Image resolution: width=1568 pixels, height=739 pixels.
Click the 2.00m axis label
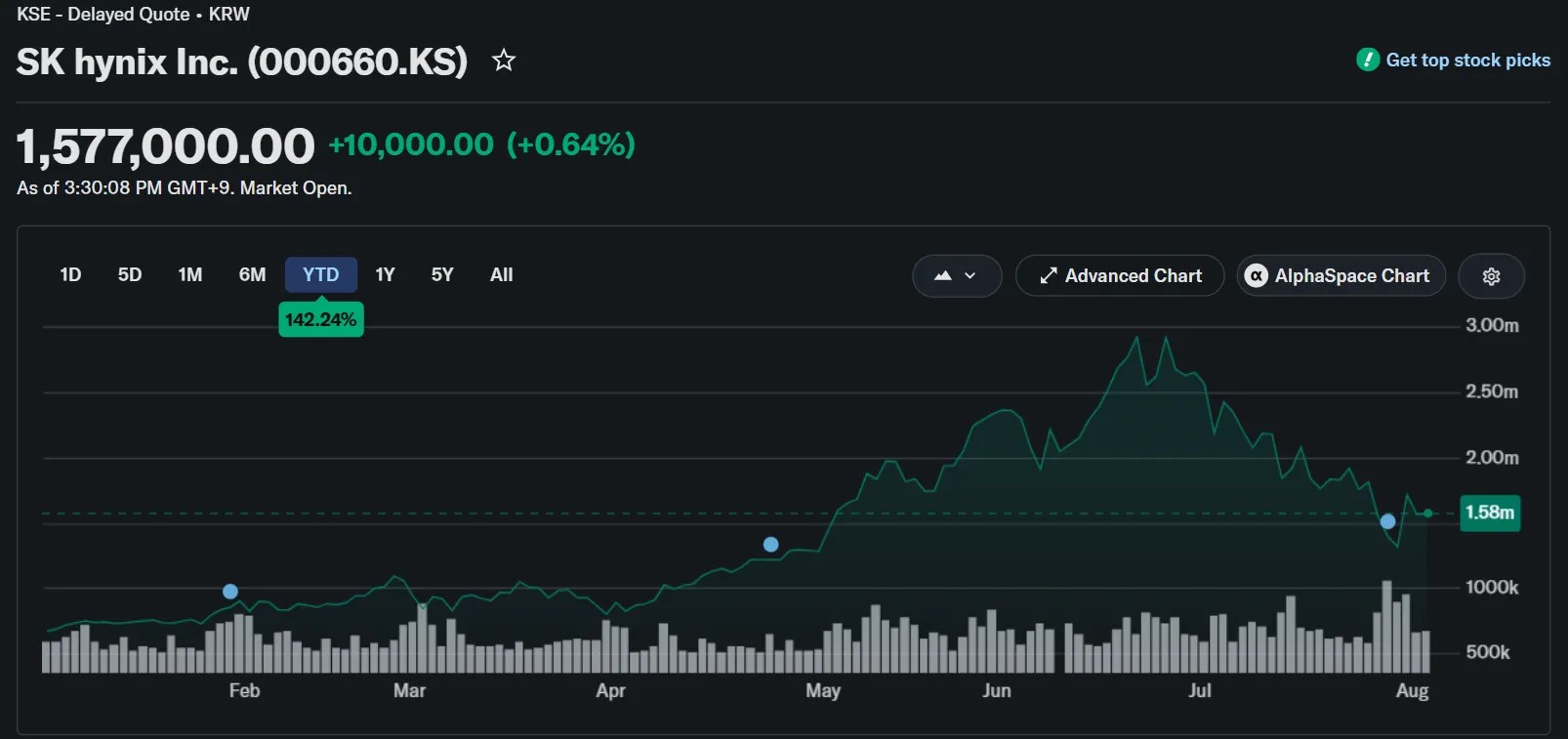(x=1492, y=457)
